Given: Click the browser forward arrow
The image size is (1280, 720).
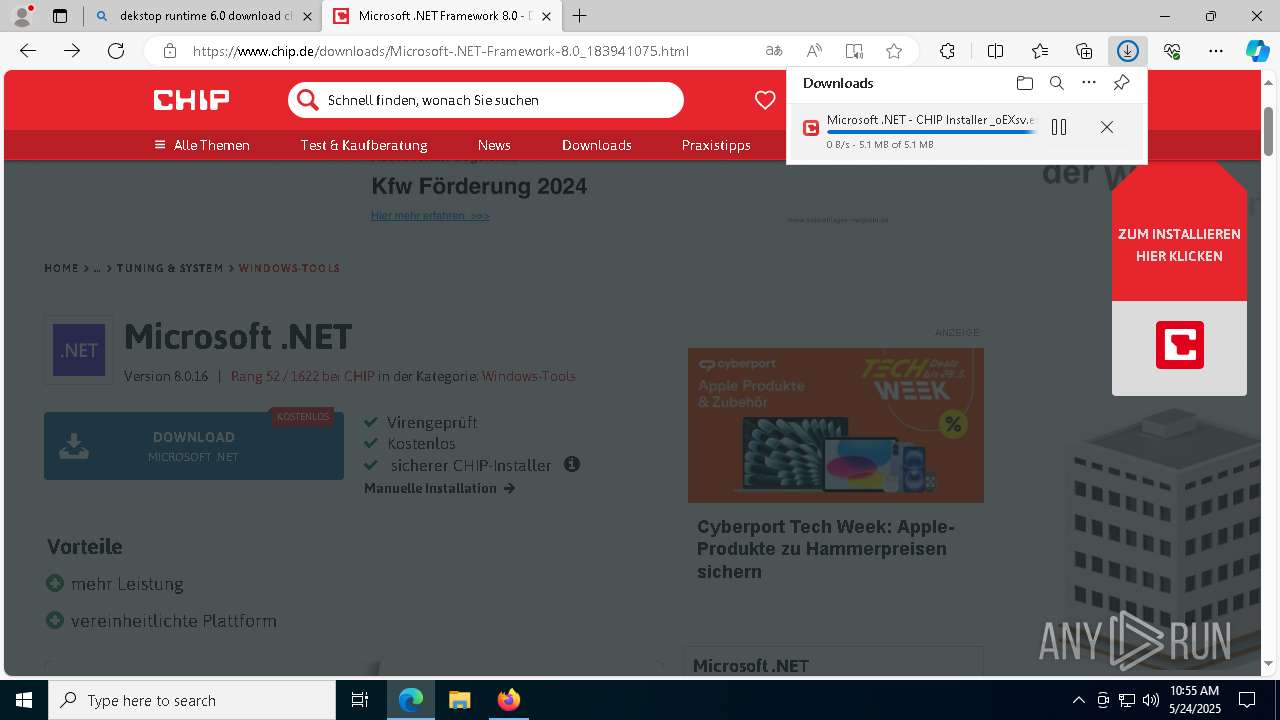Looking at the screenshot, I should [72, 51].
